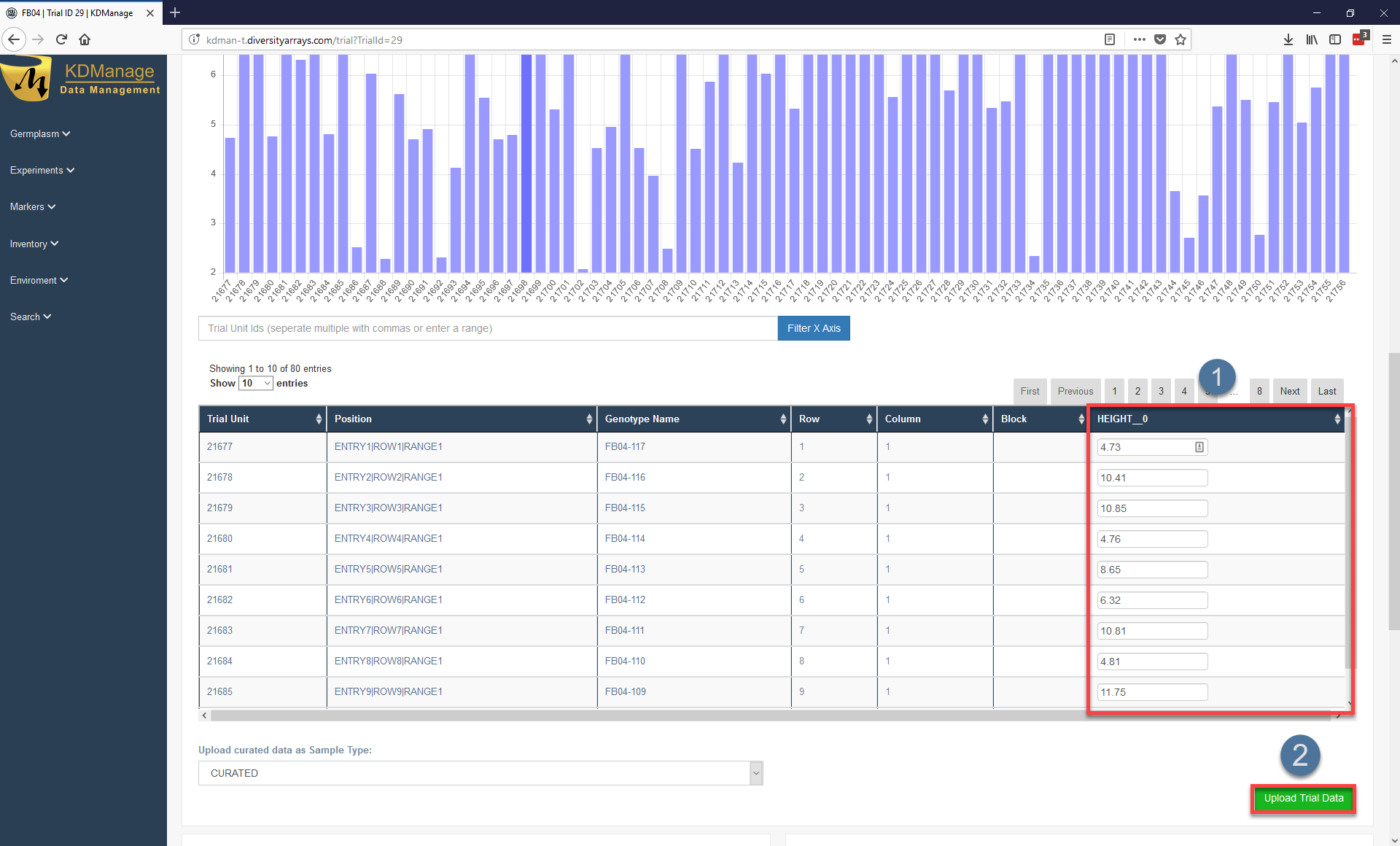This screenshot has height=846, width=1400.
Task: Go to the browser home icon
Action: [x=85, y=39]
